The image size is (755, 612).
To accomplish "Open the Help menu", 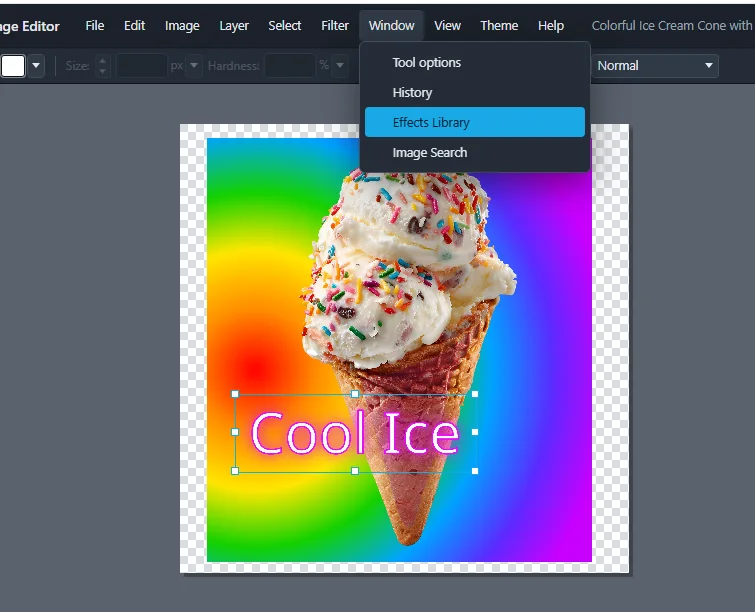I will pyautogui.click(x=551, y=26).
